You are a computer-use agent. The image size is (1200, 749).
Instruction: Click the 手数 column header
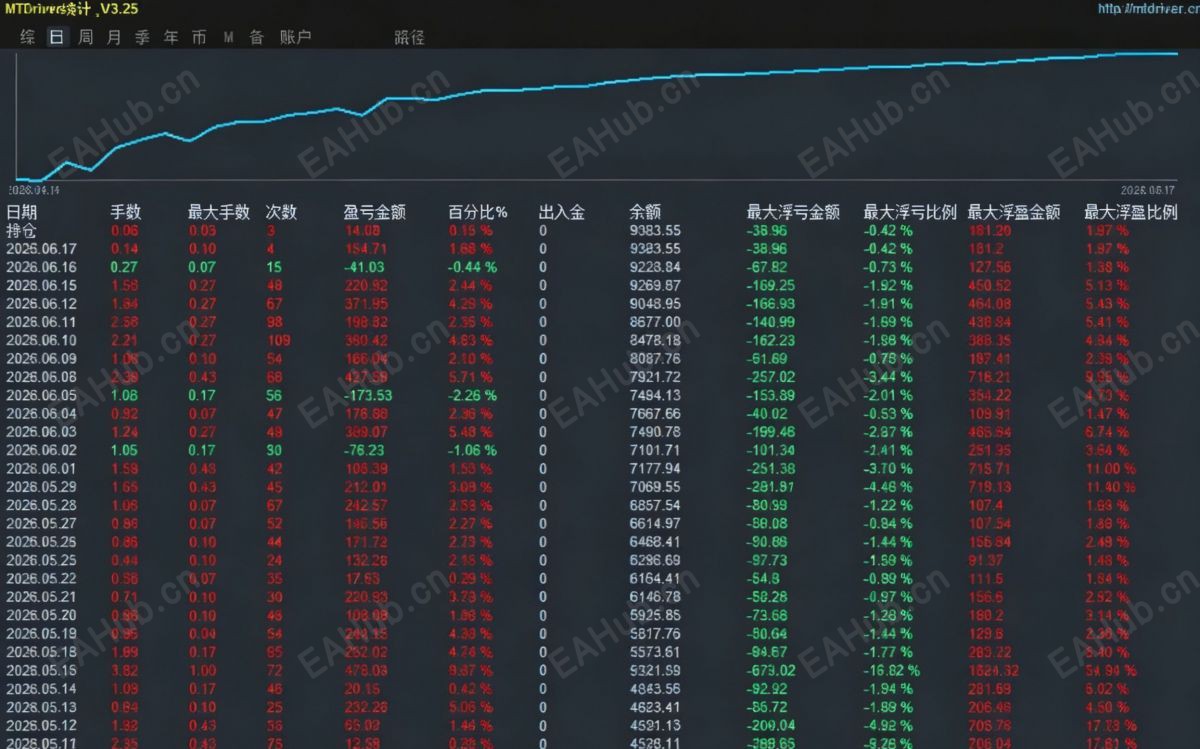126,212
